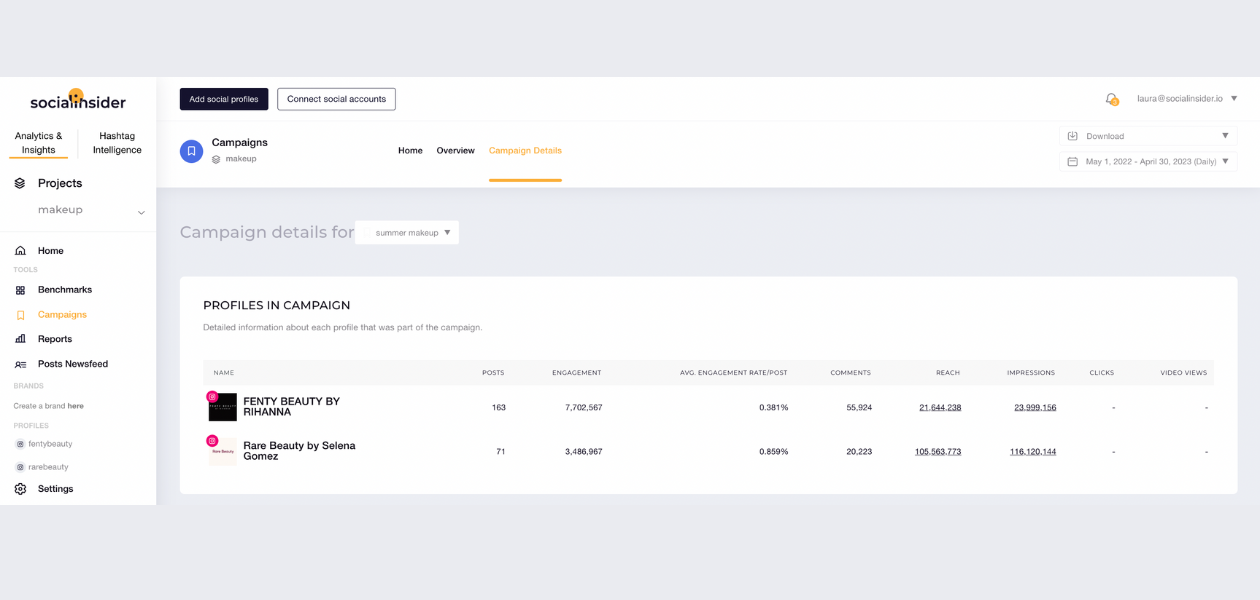Click the Instagram badge on Rare Beauty
Screen dimensions: 1260x600
pos(212,440)
